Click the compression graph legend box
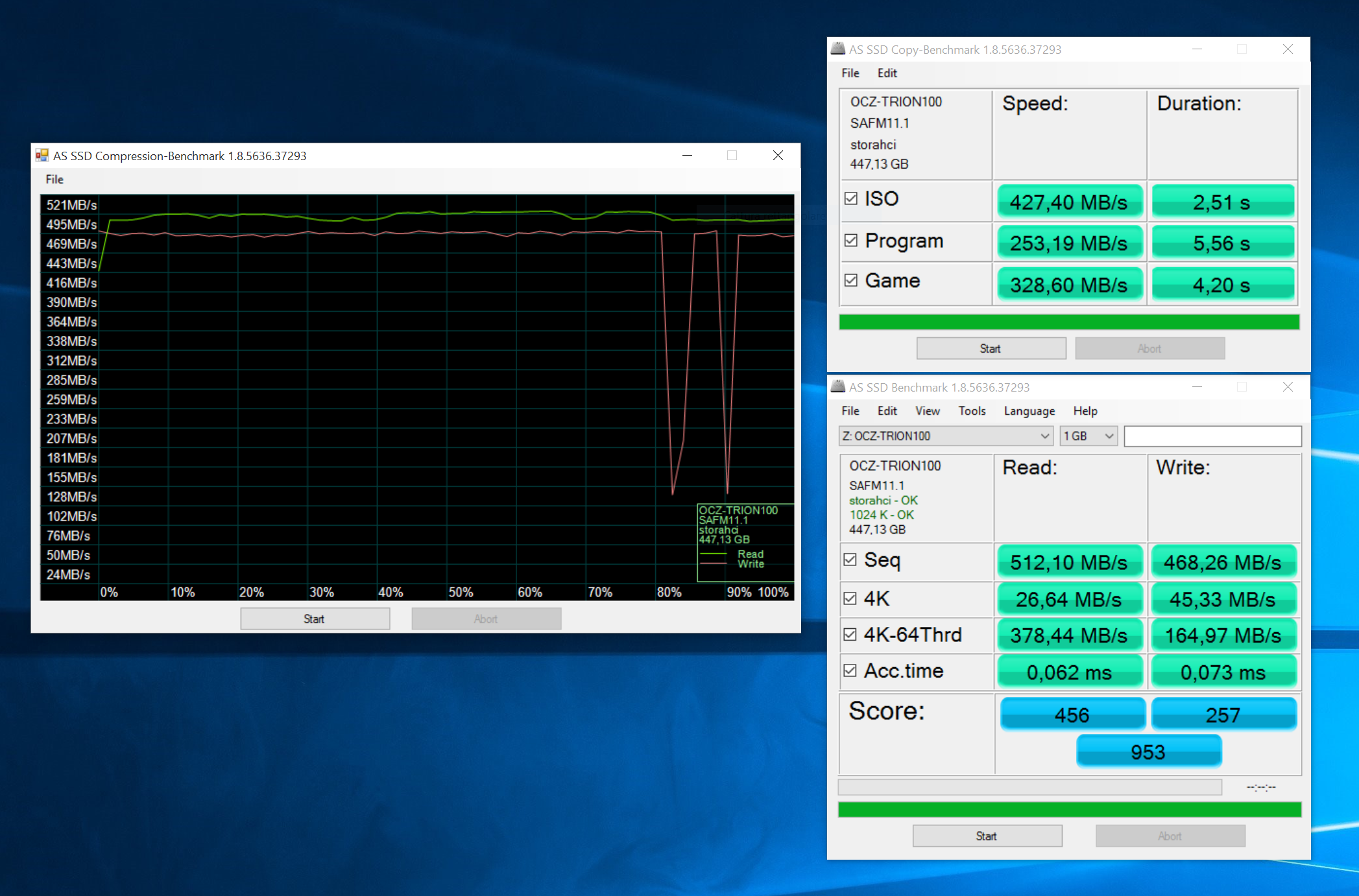Viewport: 1359px width, 896px height. pyautogui.click(x=745, y=543)
